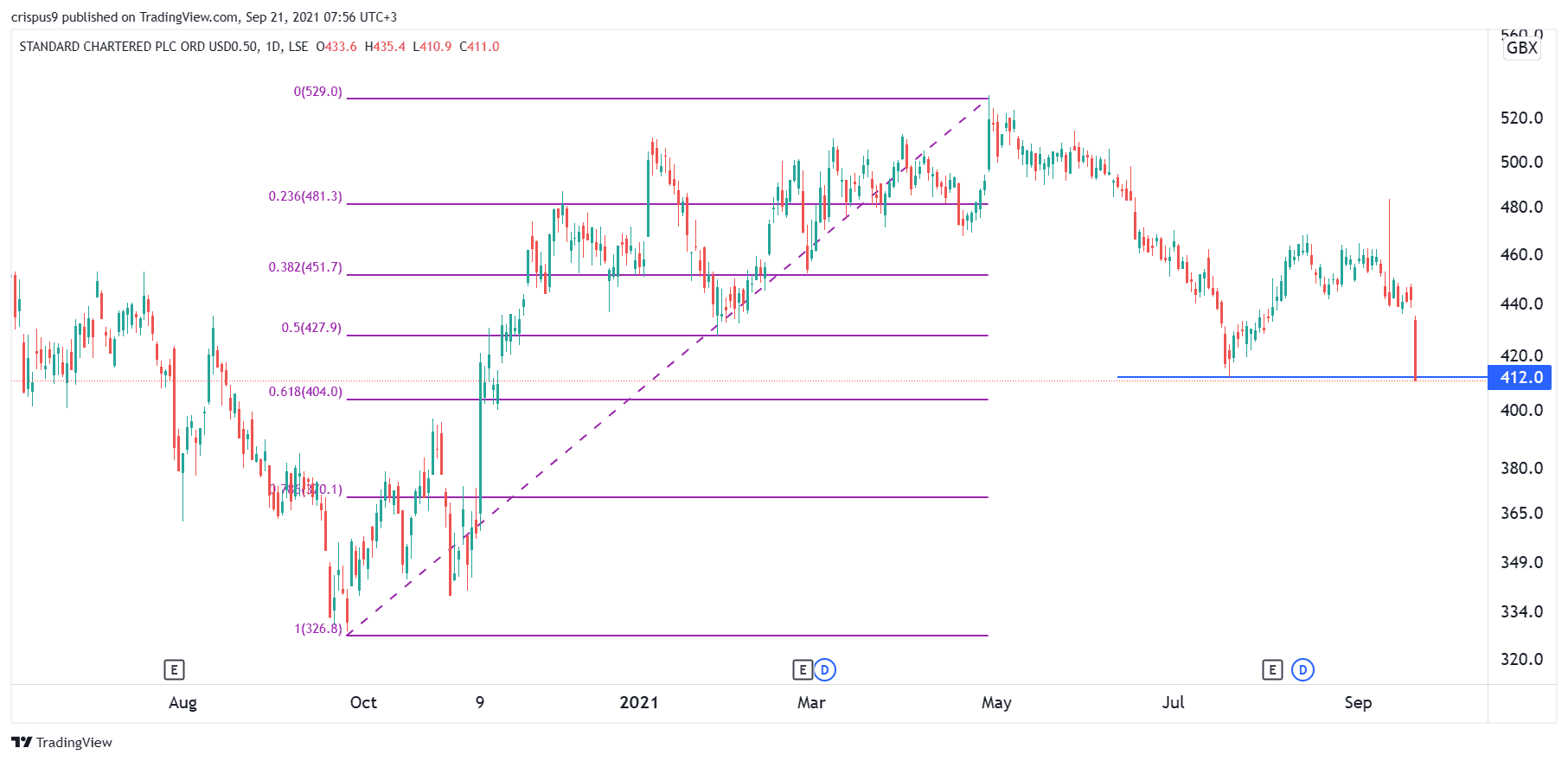Click the 2021 label on time axis

(639, 702)
